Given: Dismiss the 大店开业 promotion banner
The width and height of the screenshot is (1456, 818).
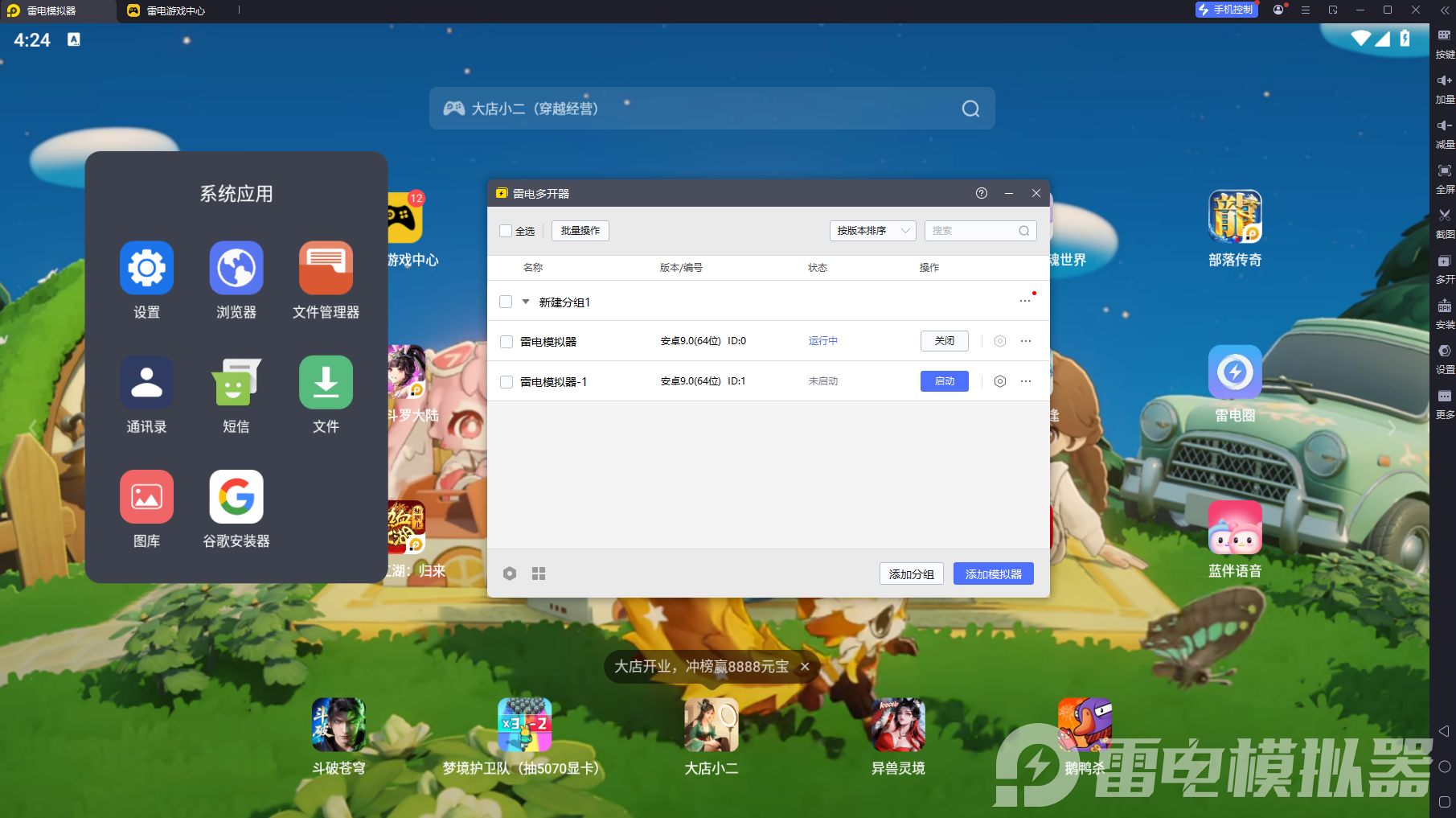Looking at the screenshot, I should [805, 667].
